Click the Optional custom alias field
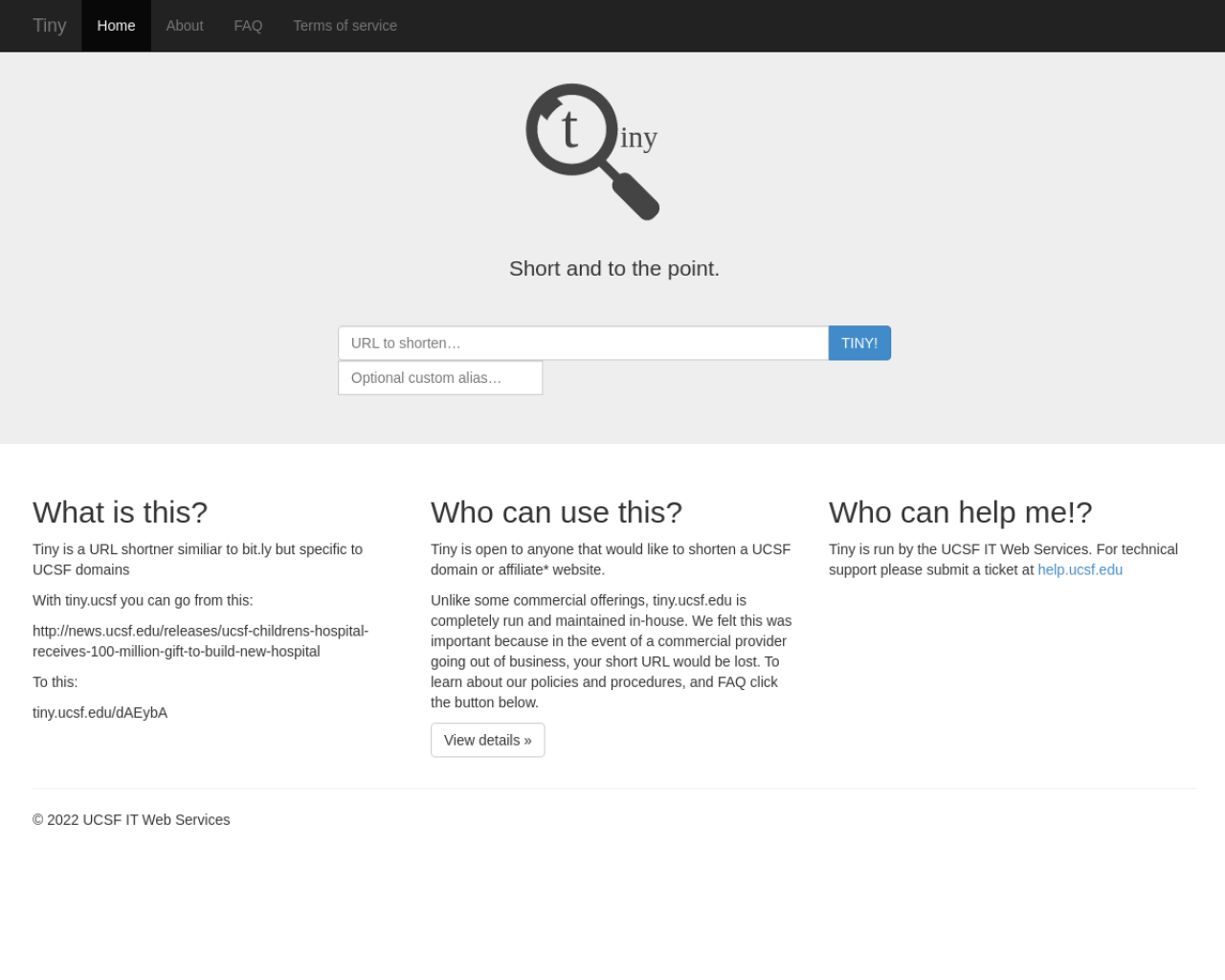 coord(440,378)
